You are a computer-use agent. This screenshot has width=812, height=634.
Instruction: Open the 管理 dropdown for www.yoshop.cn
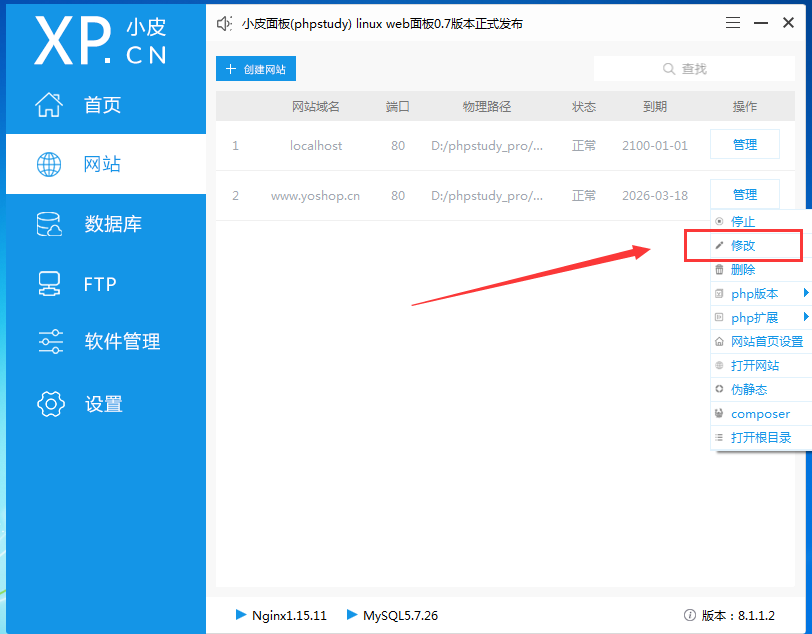pyautogui.click(x=745, y=195)
